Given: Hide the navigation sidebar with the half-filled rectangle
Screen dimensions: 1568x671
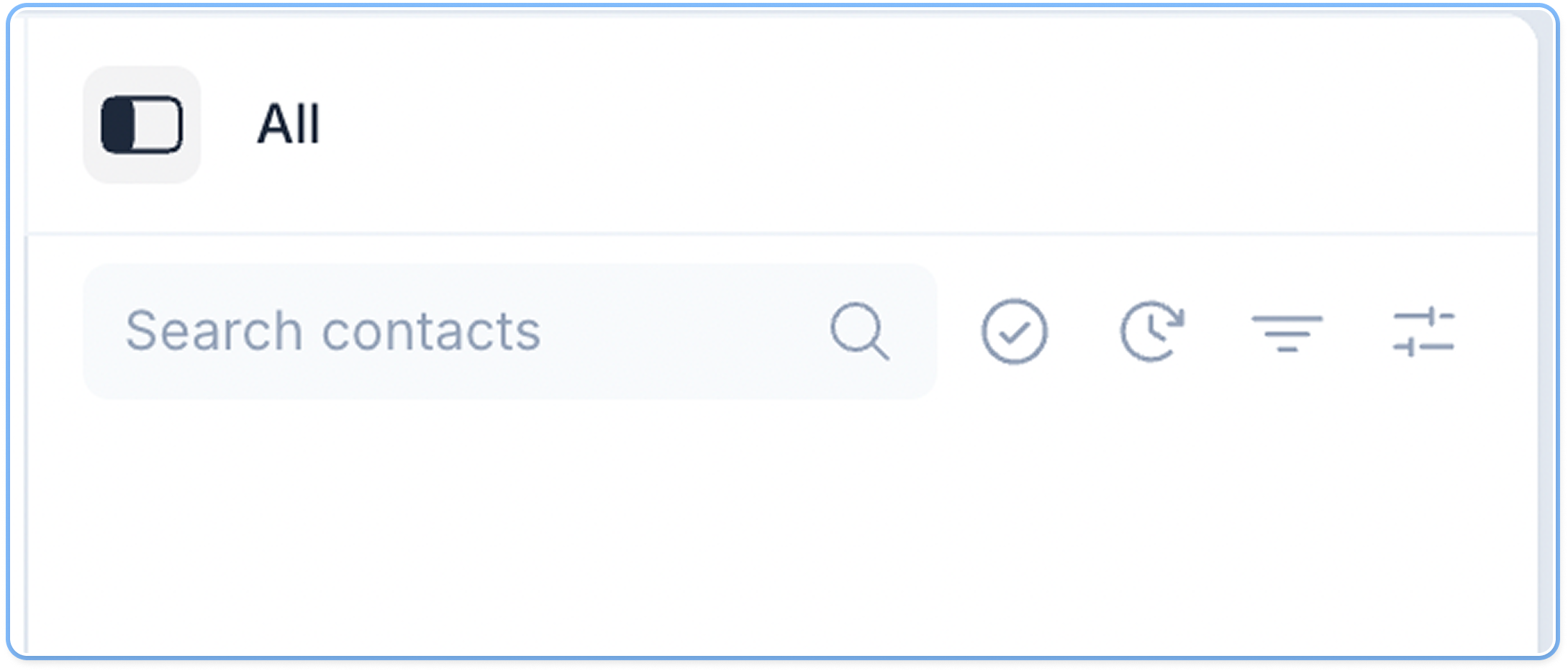Looking at the screenshot, I should (142, 124).
